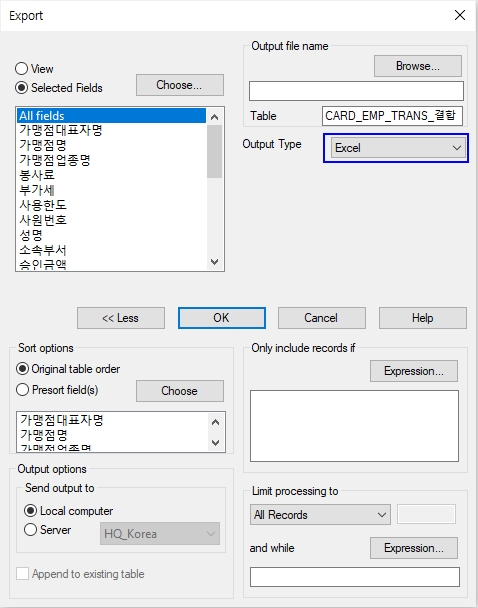Click Choose... for selected fields
This screenshot has width=478, height=608.
[179, 85]
